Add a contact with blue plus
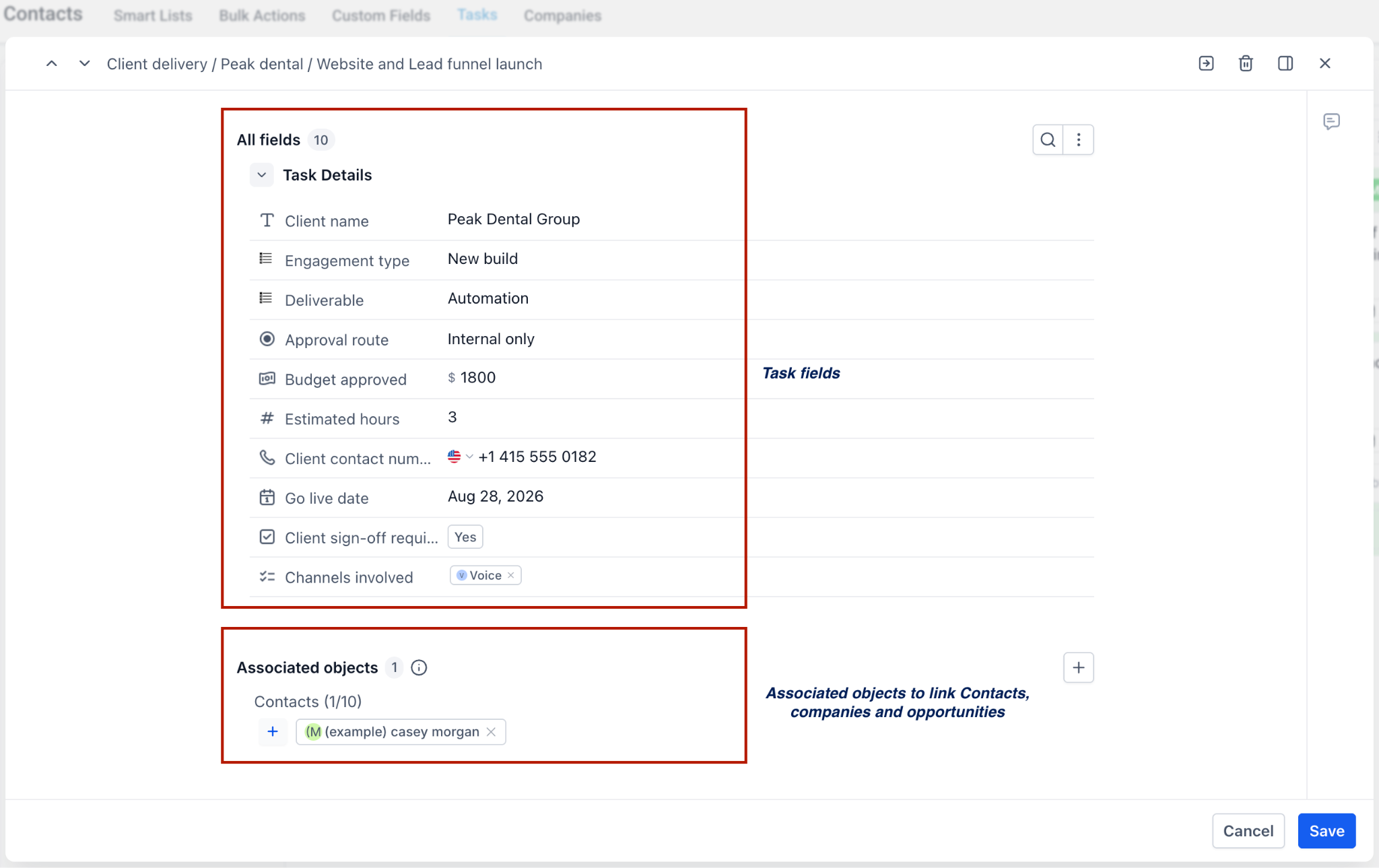Screen dimensions: 1379x868 point(273,731)
